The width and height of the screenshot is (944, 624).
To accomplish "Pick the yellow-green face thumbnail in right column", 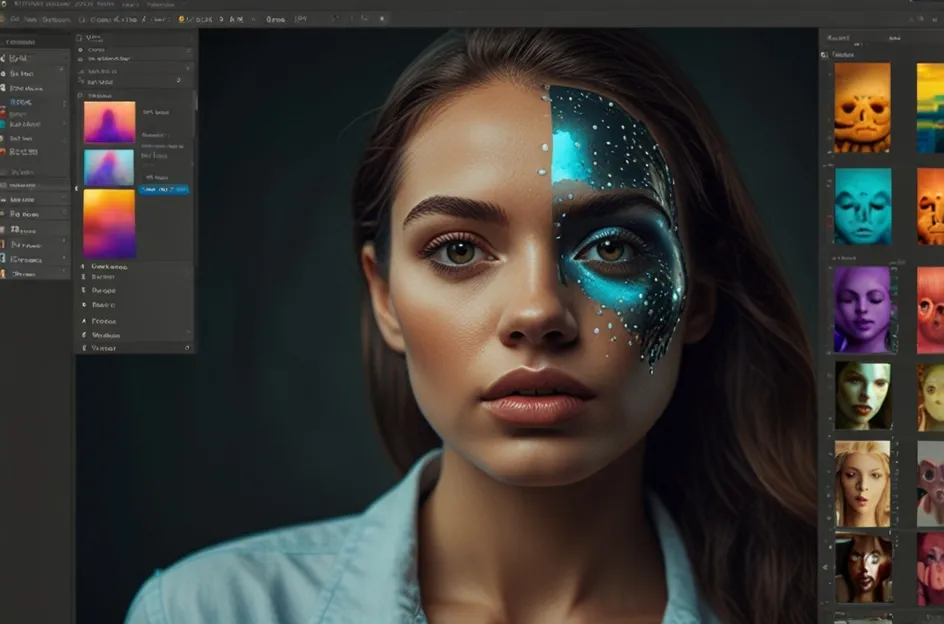I will 930,397.
